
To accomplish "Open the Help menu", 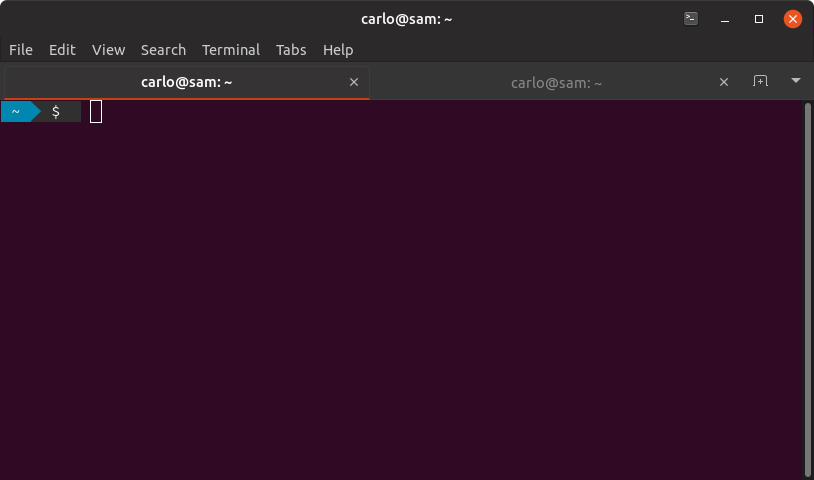I will [338, 50].
